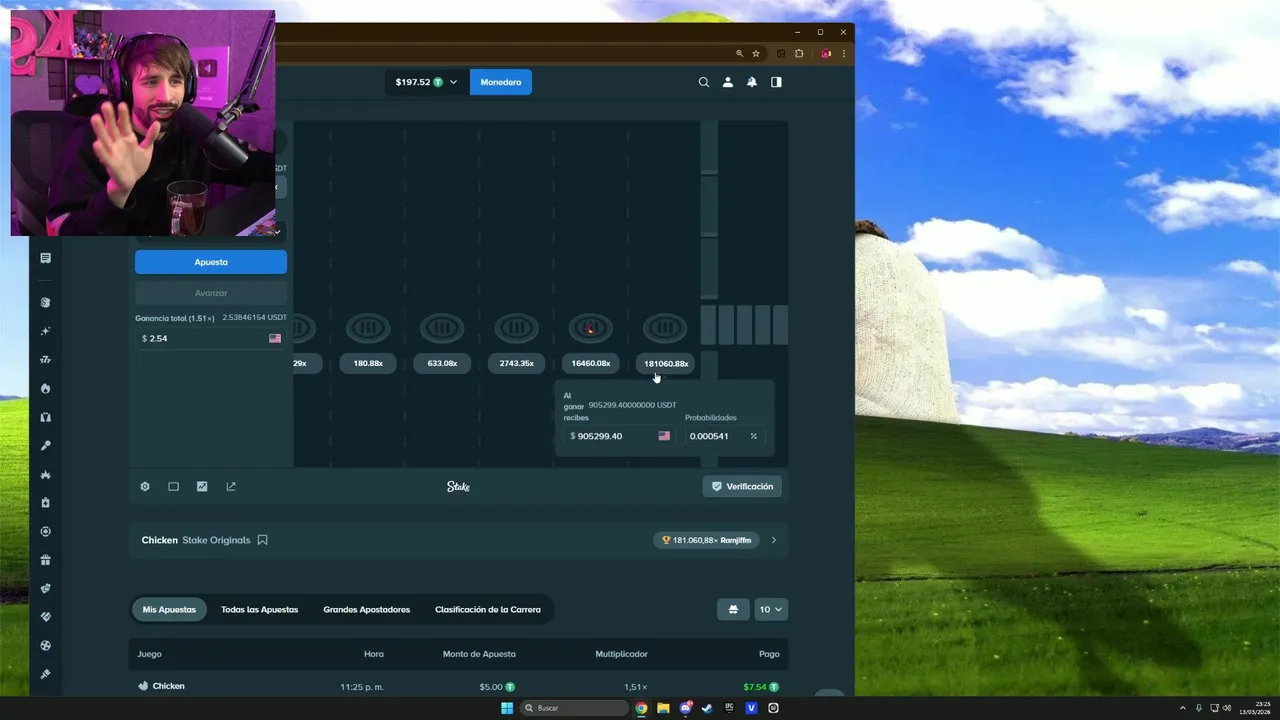1280x720 pixels.
Task: Switch to theatre mode rectangle icon
Action: (x=173, y=486)
